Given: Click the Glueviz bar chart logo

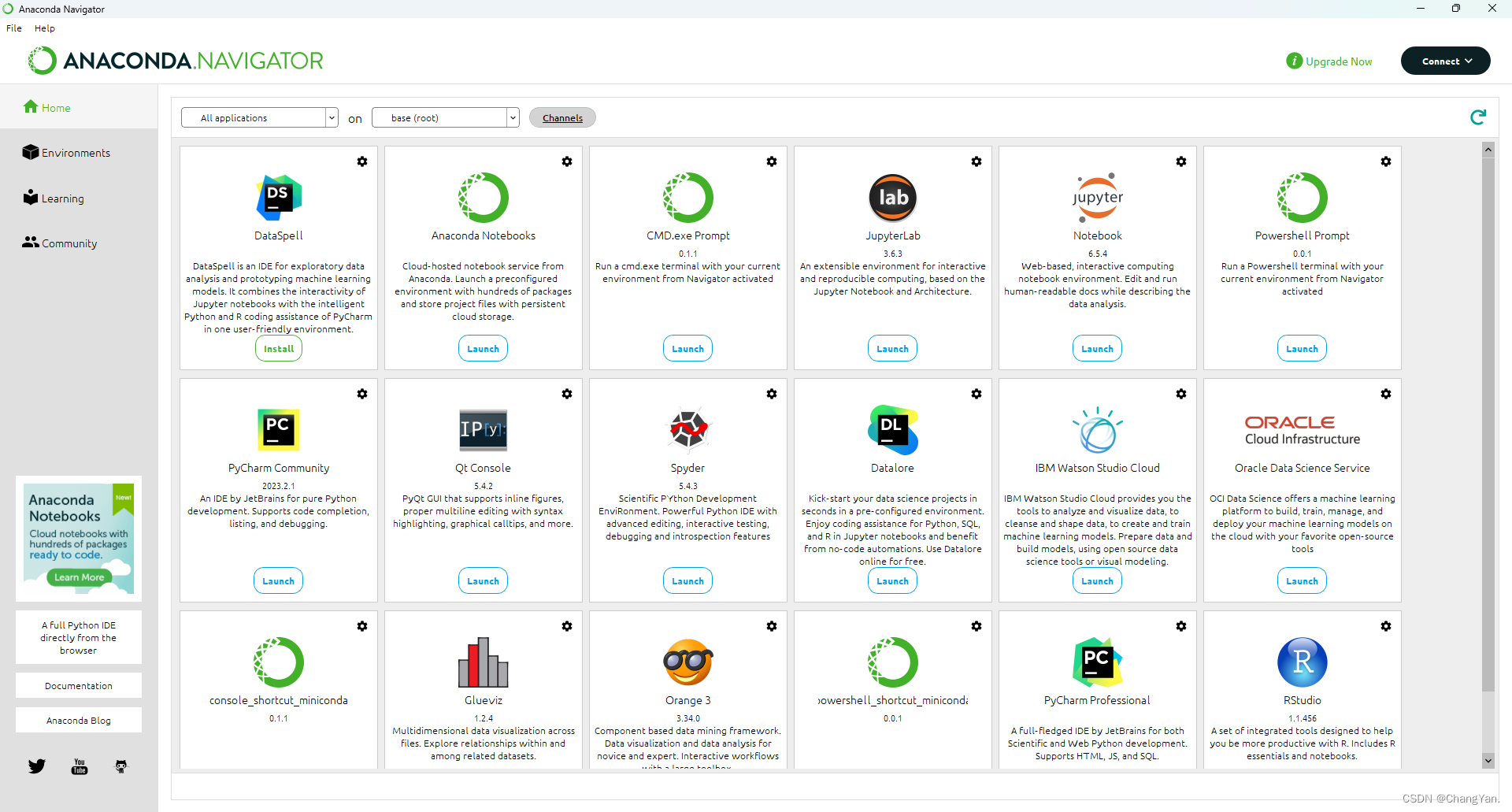Looking at the screenshot, I should click(484, 662).
